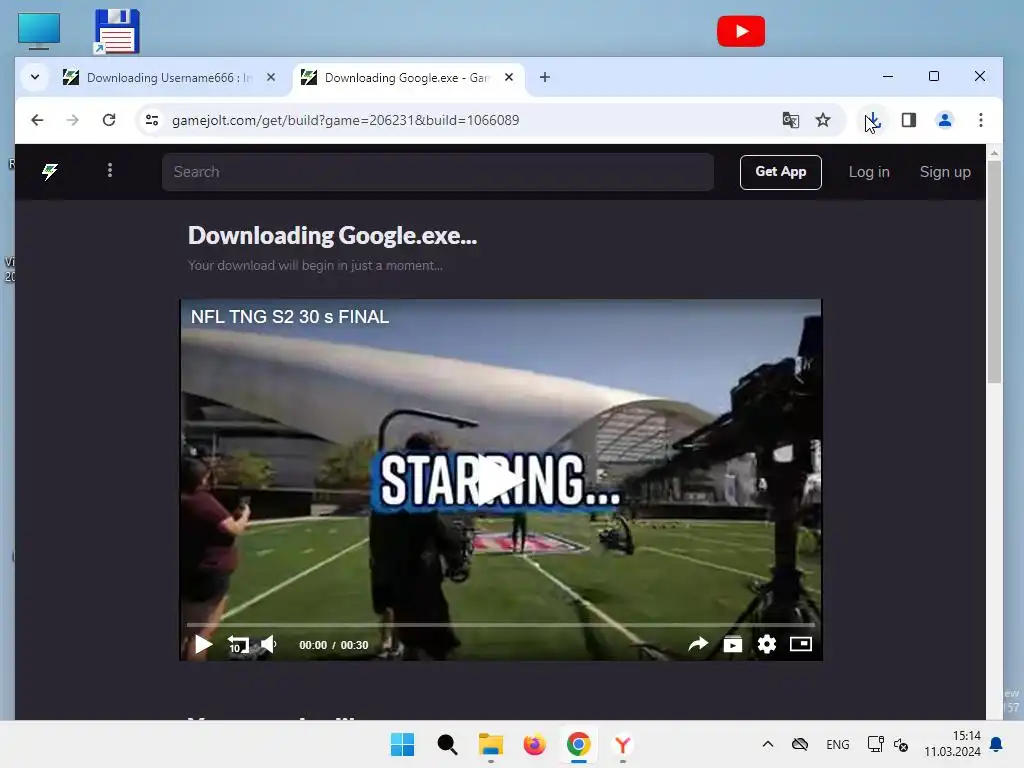The image size is (1024, 768).
Task: Open Chrome profile menu
Action: pos(944,120)
